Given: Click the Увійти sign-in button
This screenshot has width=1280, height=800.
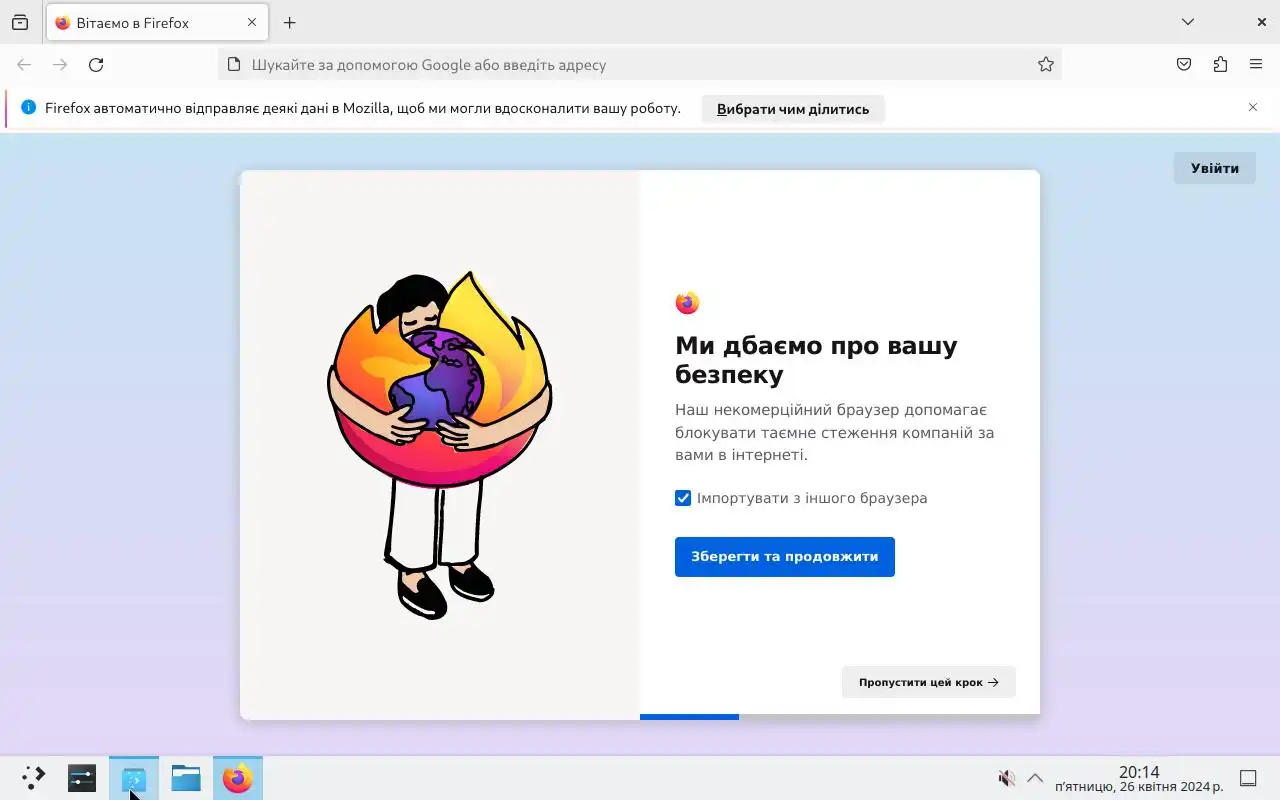Looking at the screenshot, I should click(1215, 168).
